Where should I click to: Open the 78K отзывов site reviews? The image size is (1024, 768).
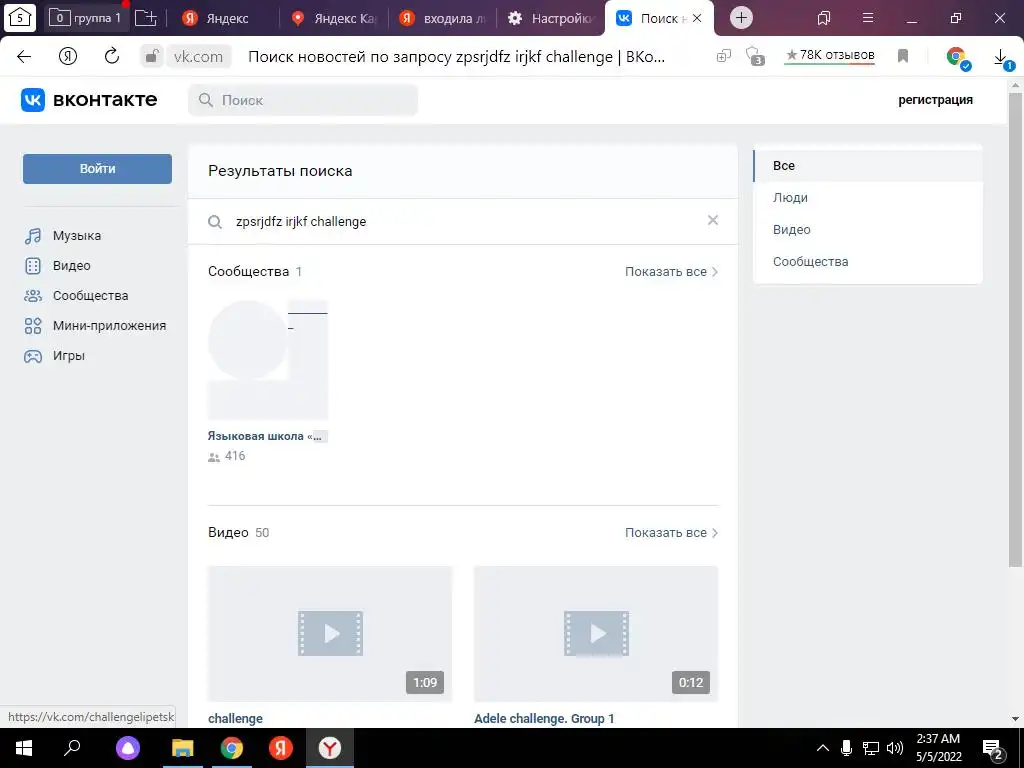coord(830,56)
